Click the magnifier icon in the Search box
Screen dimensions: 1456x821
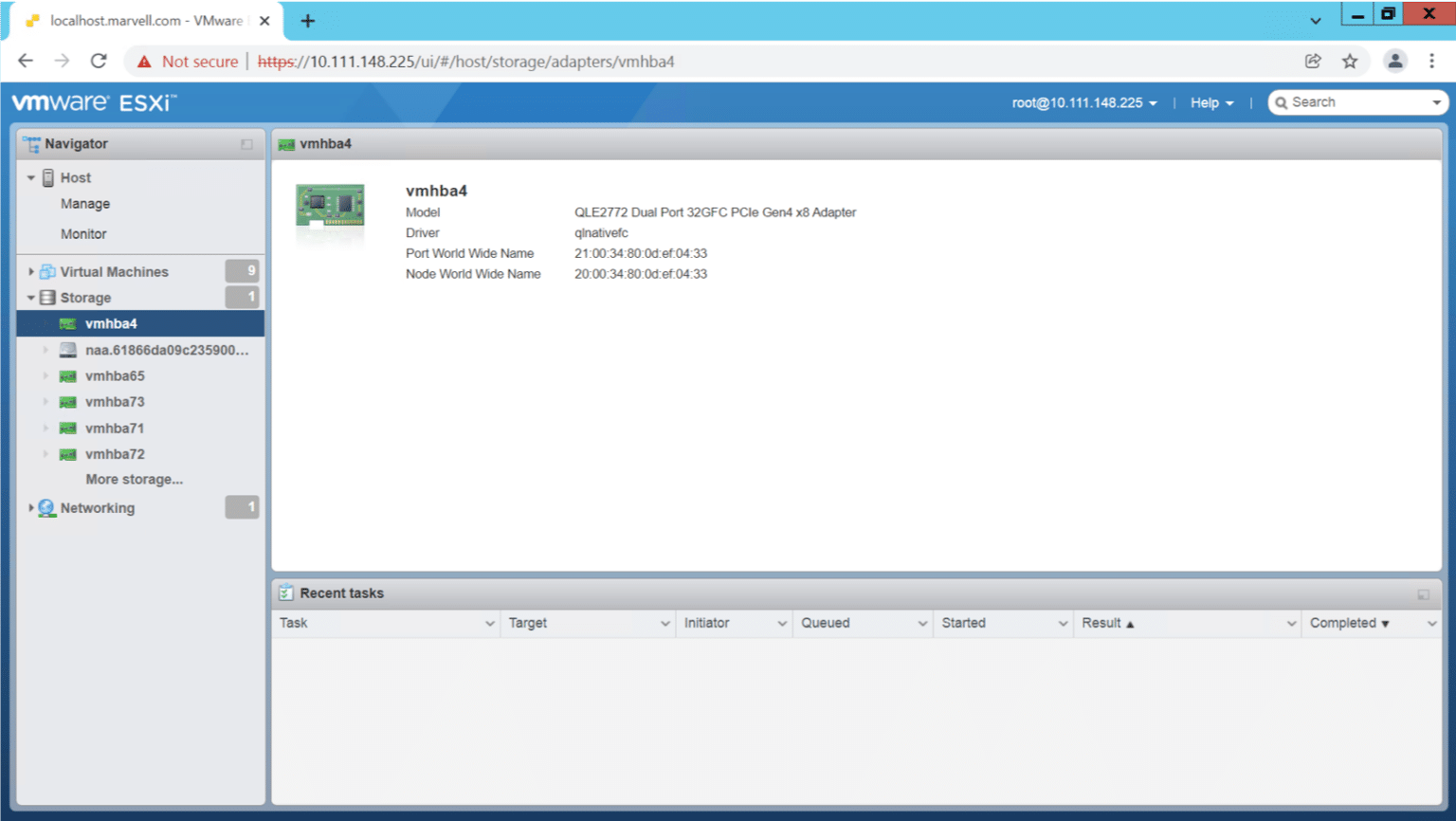tap(1282, 102)
